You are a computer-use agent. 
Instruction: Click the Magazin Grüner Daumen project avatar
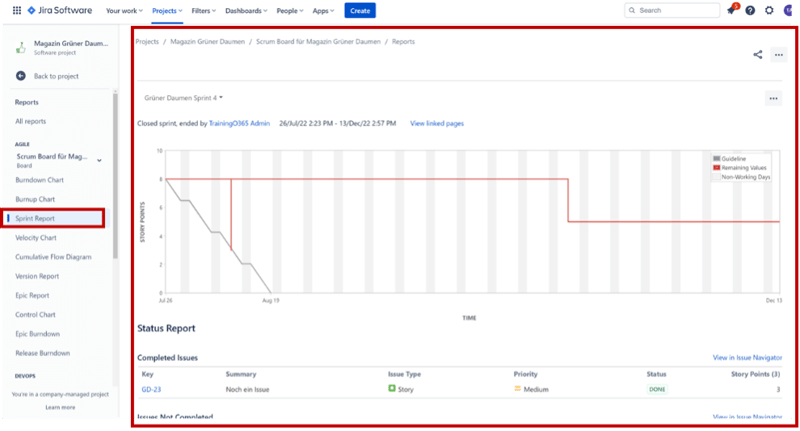point(21,47)
